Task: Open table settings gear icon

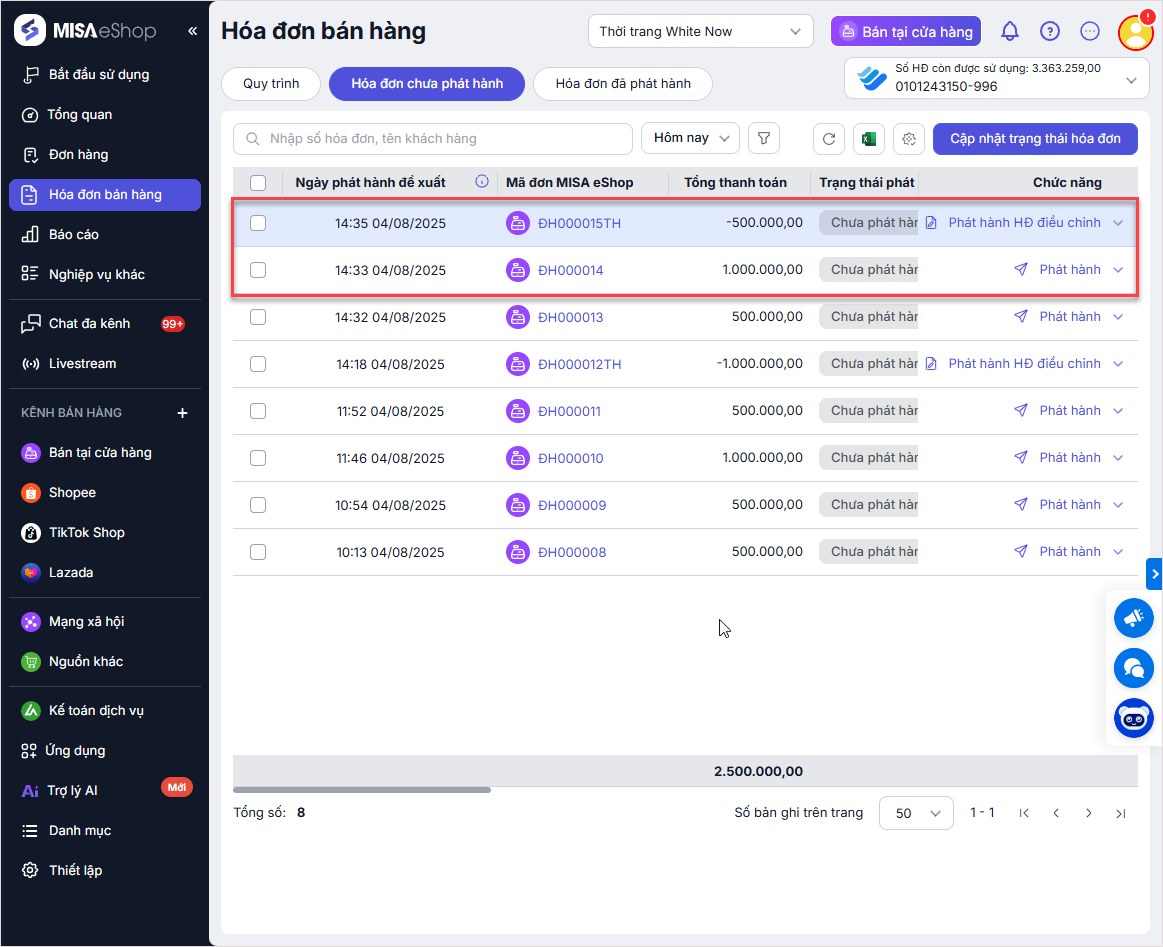Action: [908, 139]
